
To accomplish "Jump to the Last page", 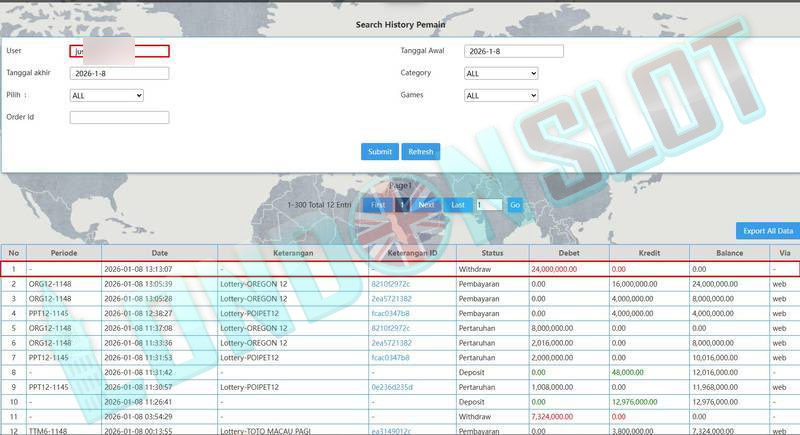I will [x=457, y=204].
